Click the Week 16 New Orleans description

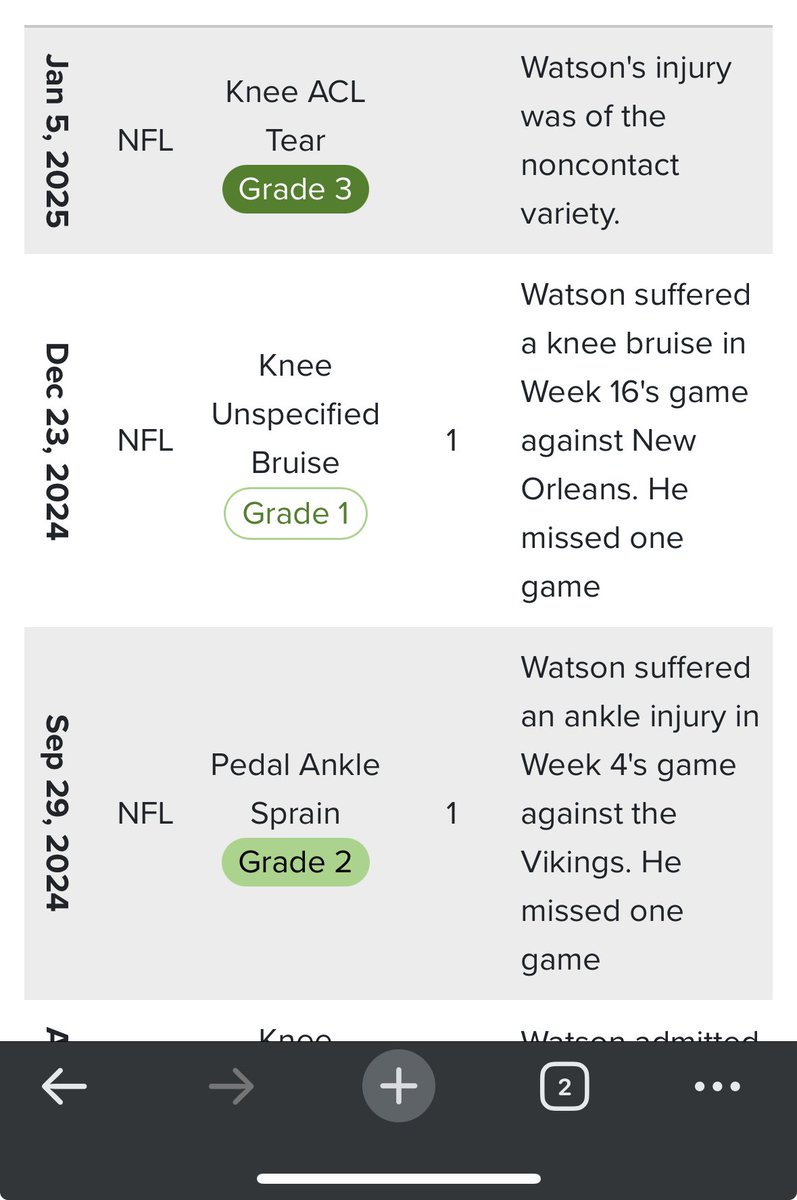[x=635, y=441]
